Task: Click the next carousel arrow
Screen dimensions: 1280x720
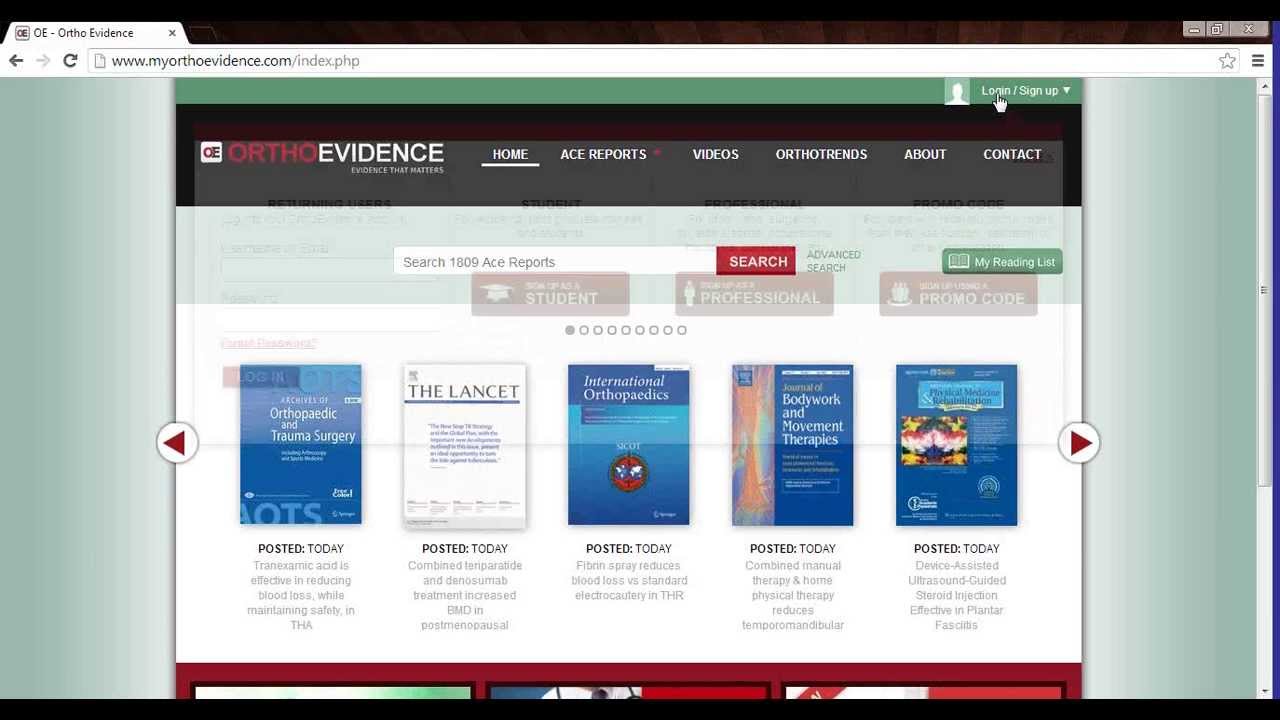Action: tap(1079, 443)
